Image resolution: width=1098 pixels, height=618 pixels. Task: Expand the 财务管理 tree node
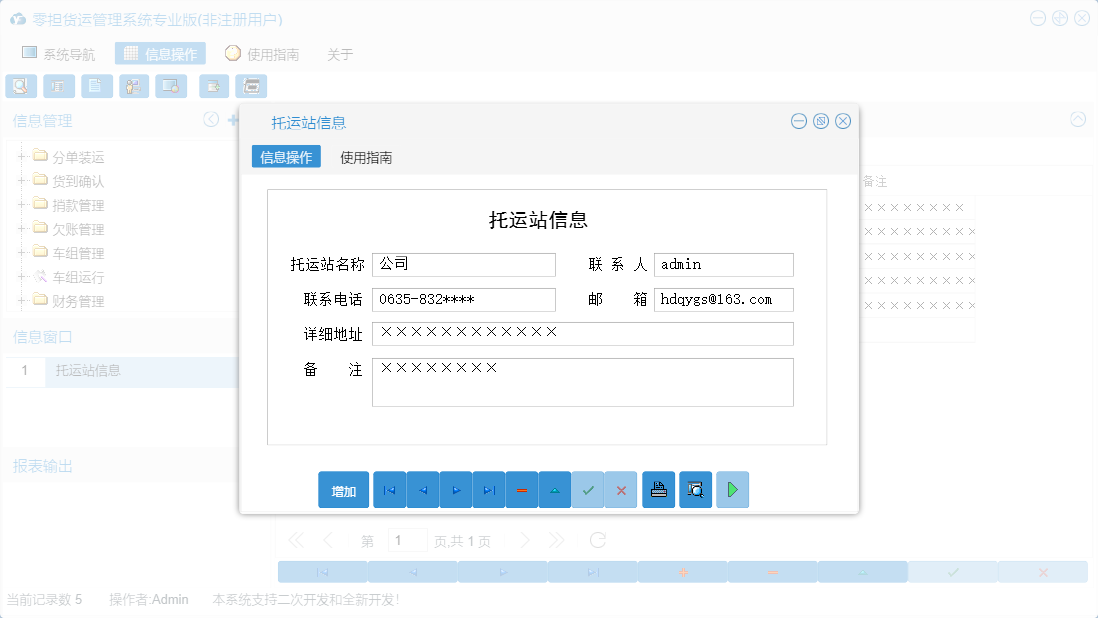(22, 301)
